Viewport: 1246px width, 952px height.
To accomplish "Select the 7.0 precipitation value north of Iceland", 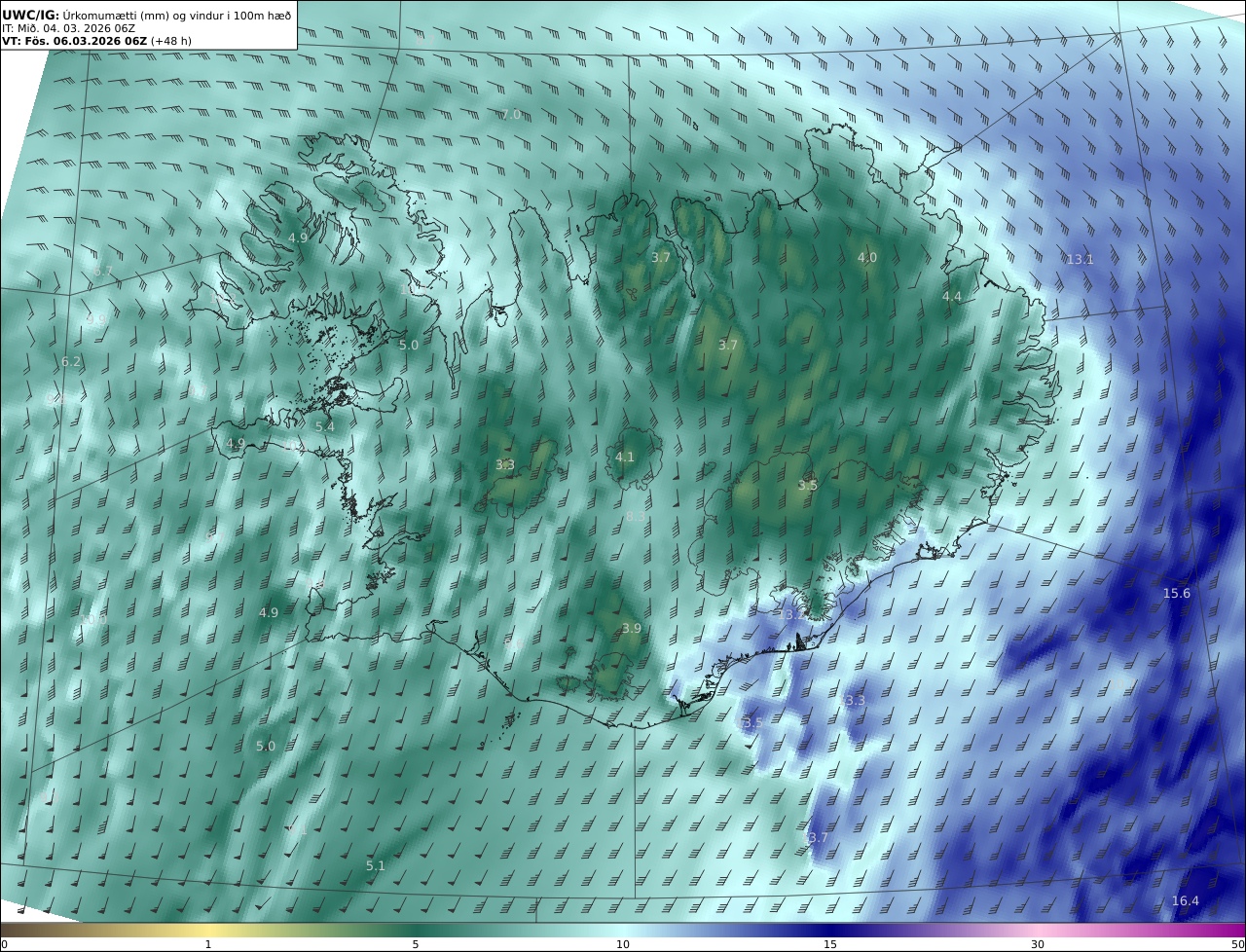I will (510, 115).
